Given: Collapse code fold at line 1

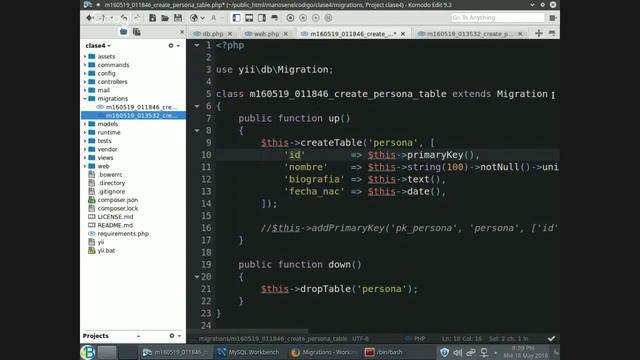Looking at the screenshot, I should (197, 45).
